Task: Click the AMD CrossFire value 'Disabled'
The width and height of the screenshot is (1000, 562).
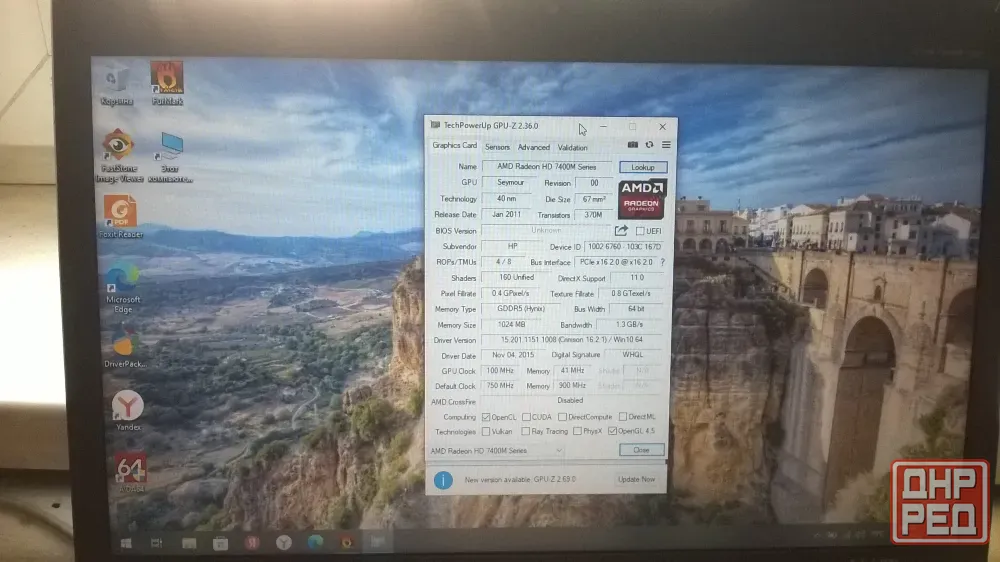Action: pyautogui.click(x=570, y=401)
